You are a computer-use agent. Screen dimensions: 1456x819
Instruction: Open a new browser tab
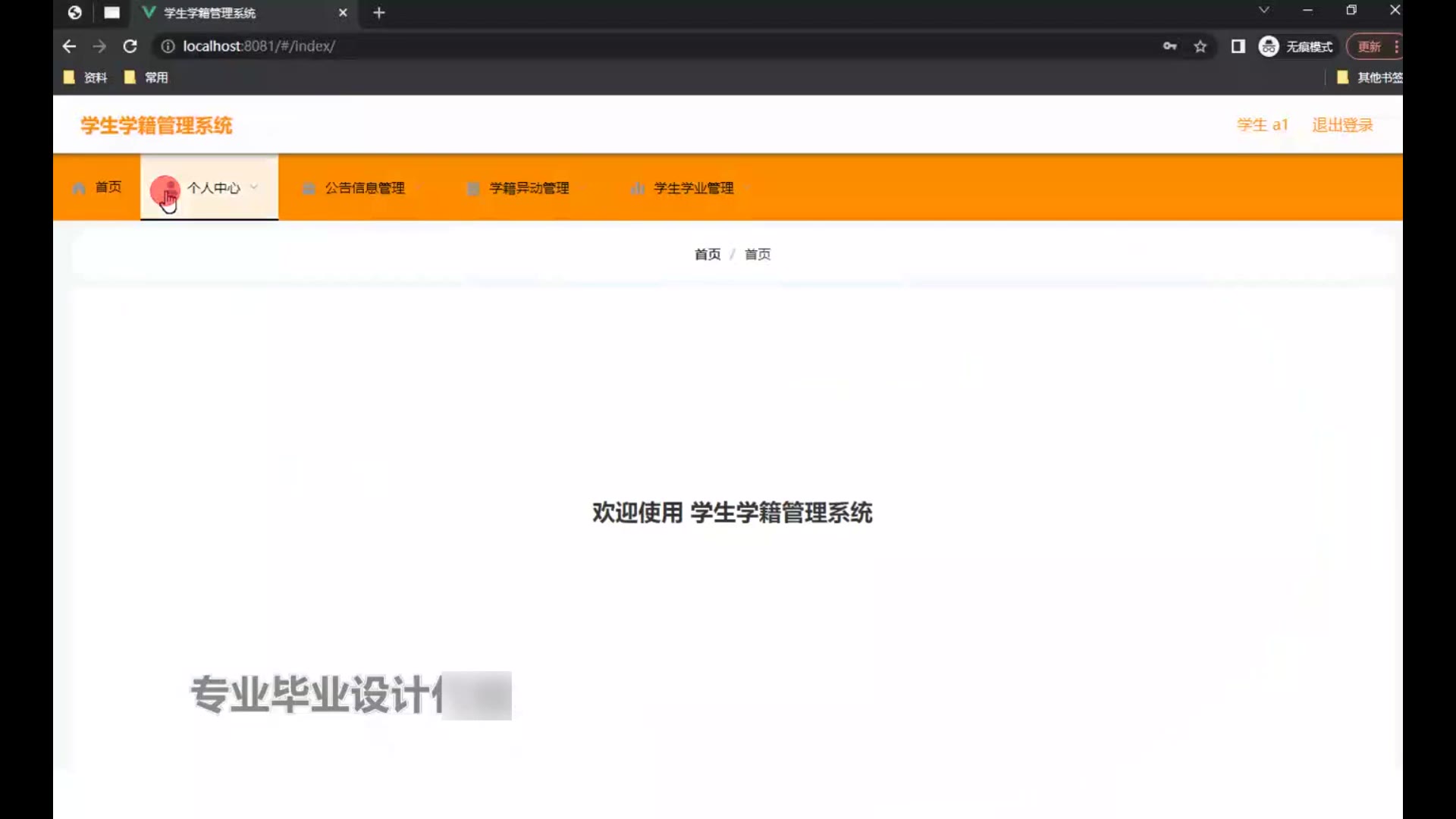coord(379,13)
